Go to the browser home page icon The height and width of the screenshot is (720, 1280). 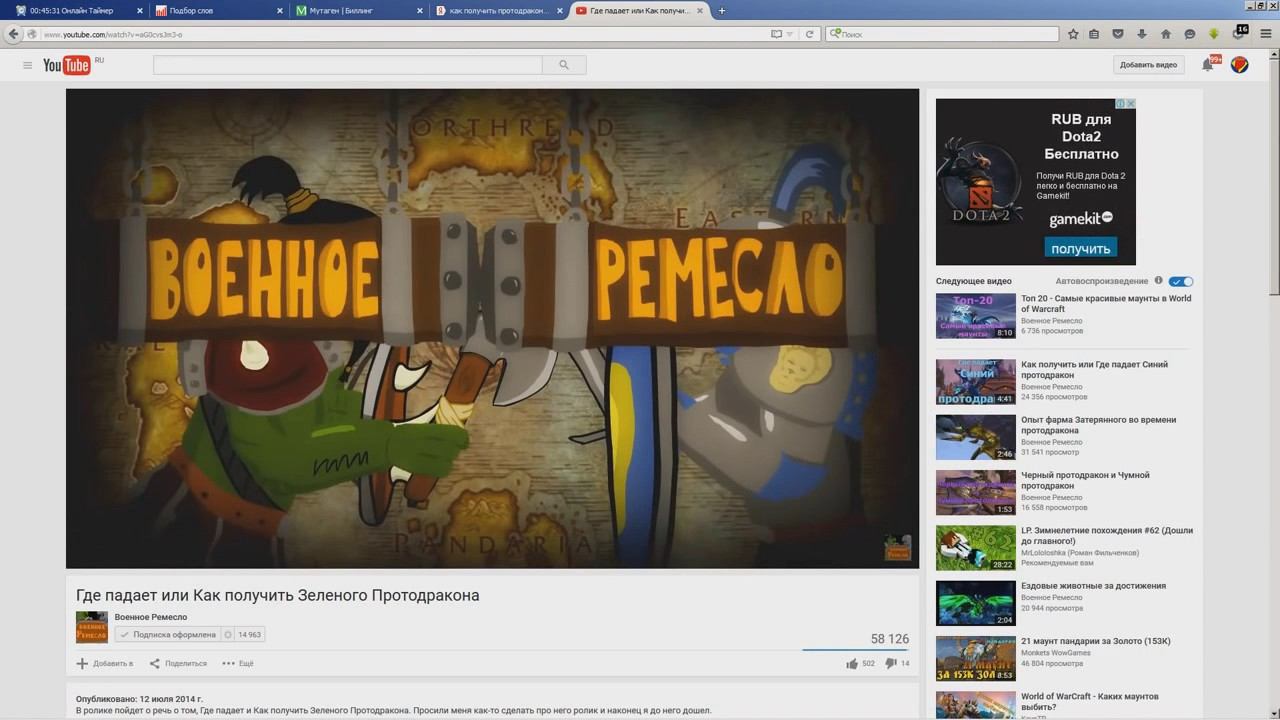pyautogui.click(x=1166, y=34)
